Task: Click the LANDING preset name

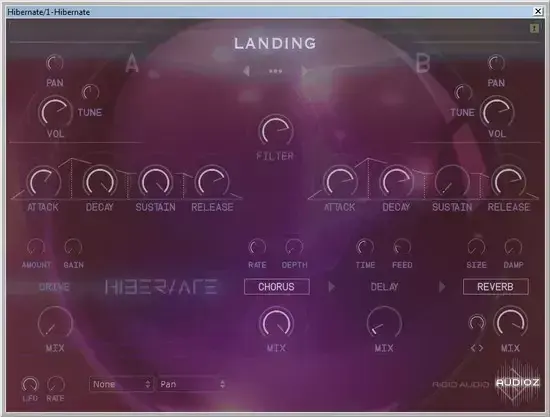Action: click(x=275, y=43)
